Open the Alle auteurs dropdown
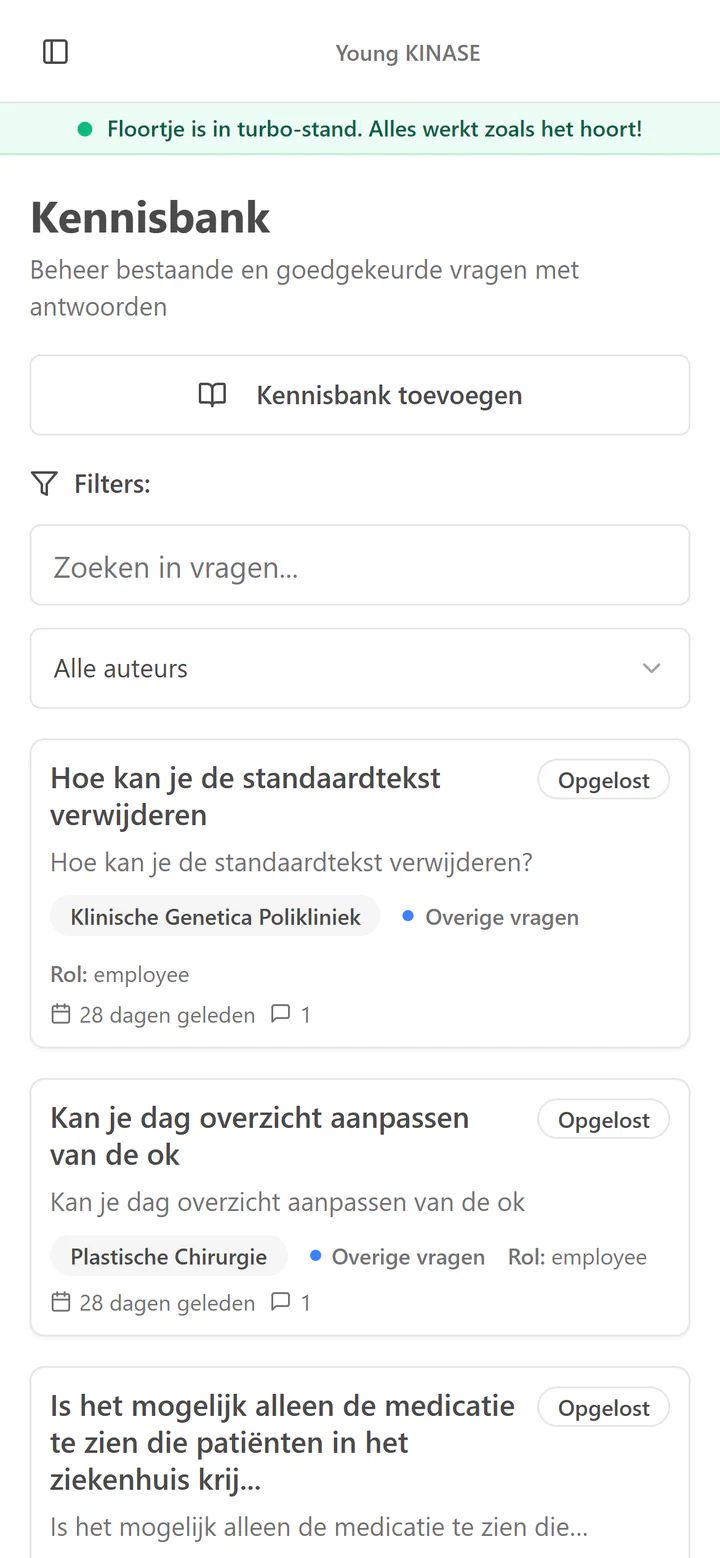 click(x=360, y=668)
